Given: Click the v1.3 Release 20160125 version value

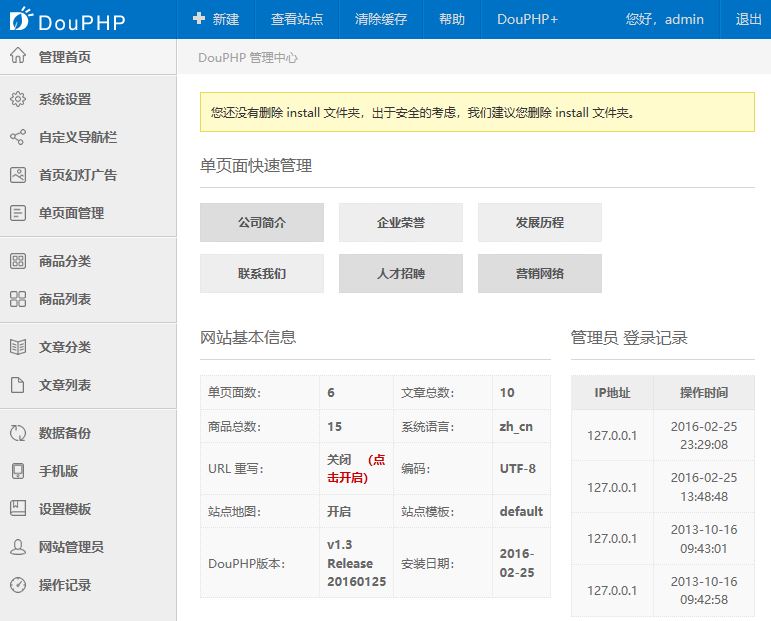Looking at the screenshot, I should pos(356,563).
